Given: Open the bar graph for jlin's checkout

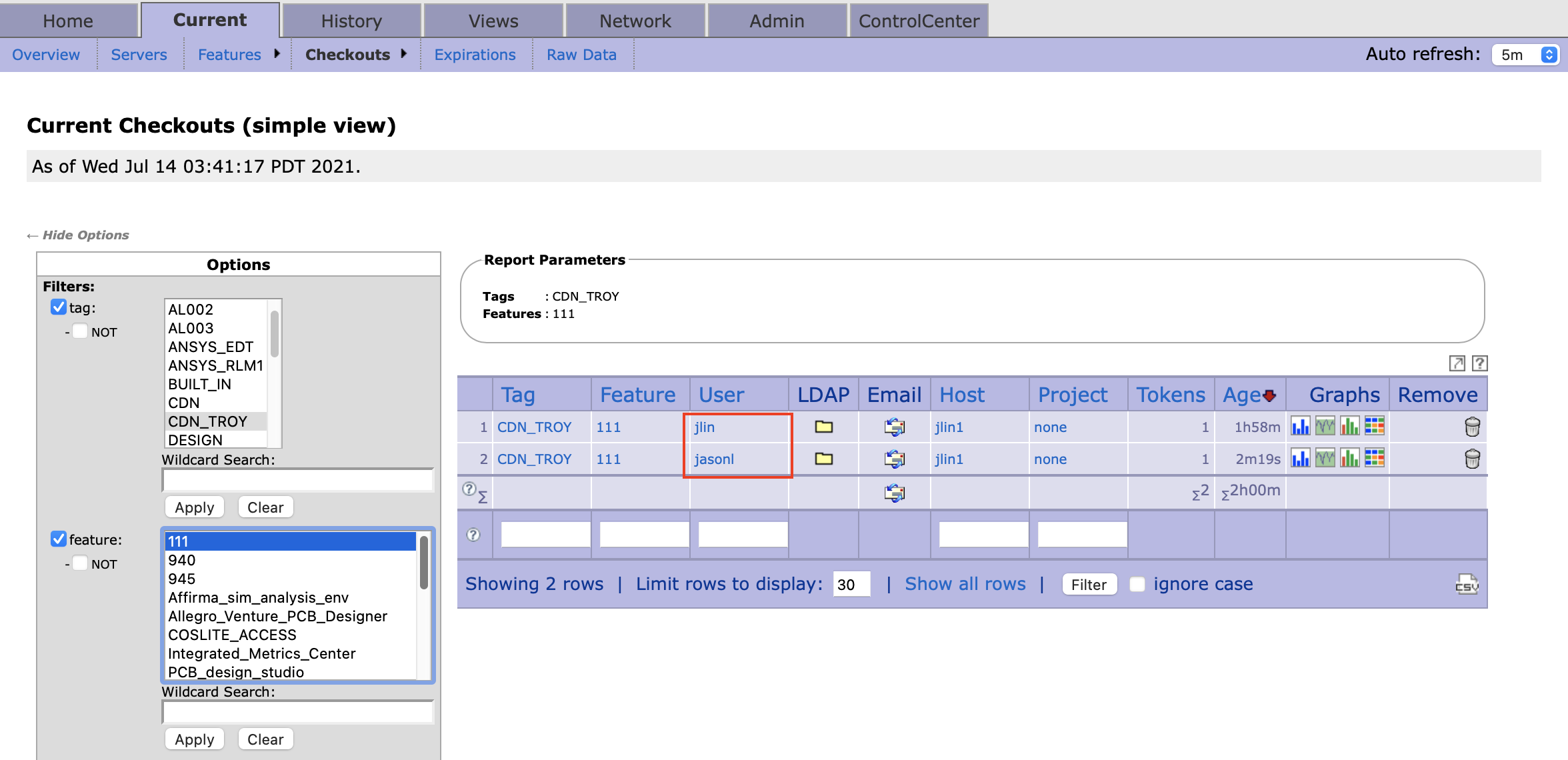Looking at the screenshot, I should pyautogui.click(x=1300, y=427).
